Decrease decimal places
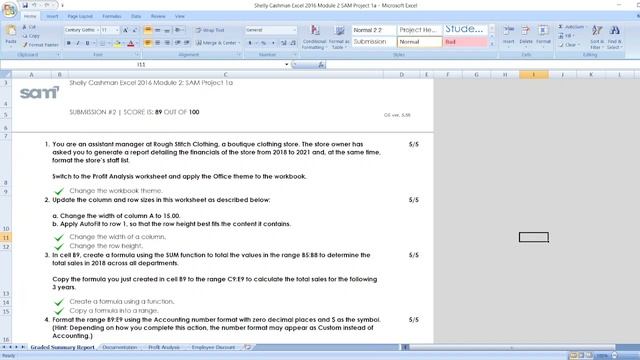 click(293, 43)
